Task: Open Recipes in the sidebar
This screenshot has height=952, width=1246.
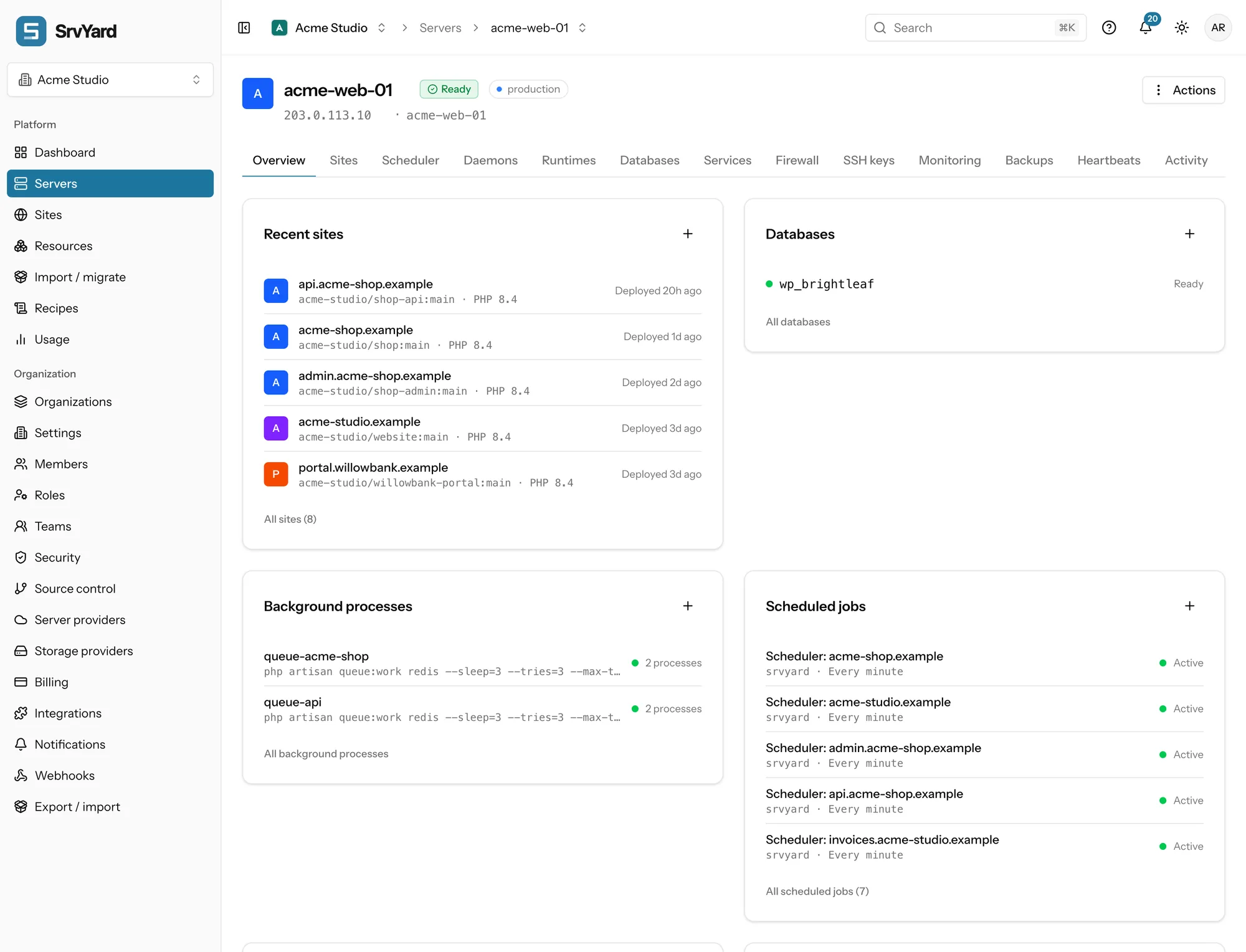Action: pos(110,308)
